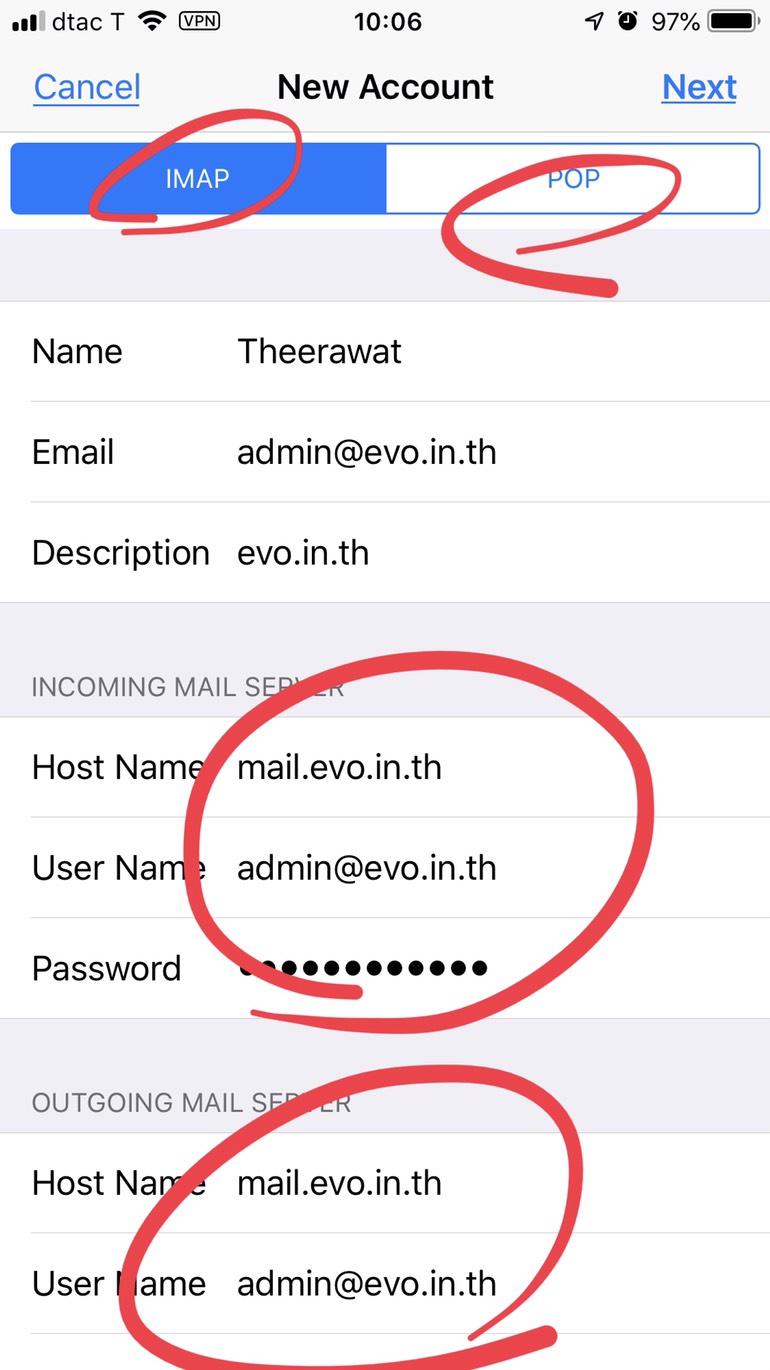Edit the Description field evo.in.th

pyautogui.click(x=385, y=552)
